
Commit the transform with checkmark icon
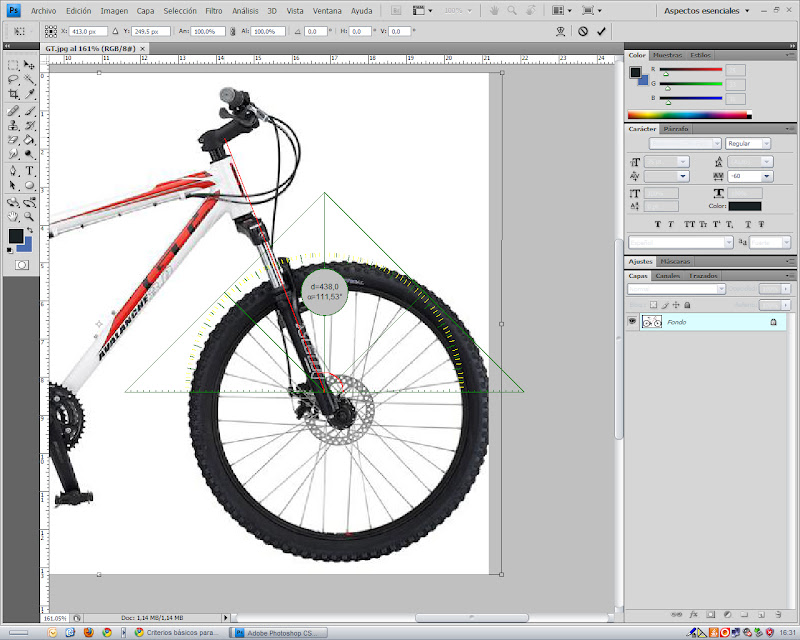point(601,31)
